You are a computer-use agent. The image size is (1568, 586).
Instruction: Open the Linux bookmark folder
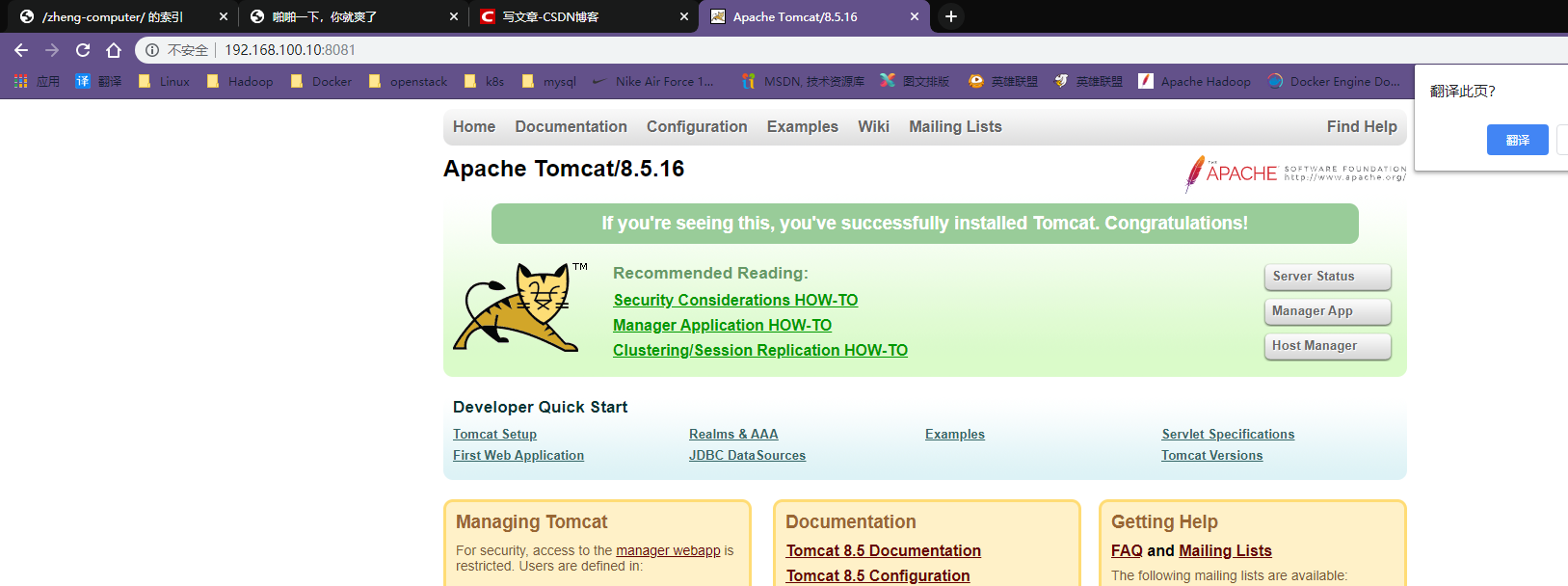tap(164, 82)
